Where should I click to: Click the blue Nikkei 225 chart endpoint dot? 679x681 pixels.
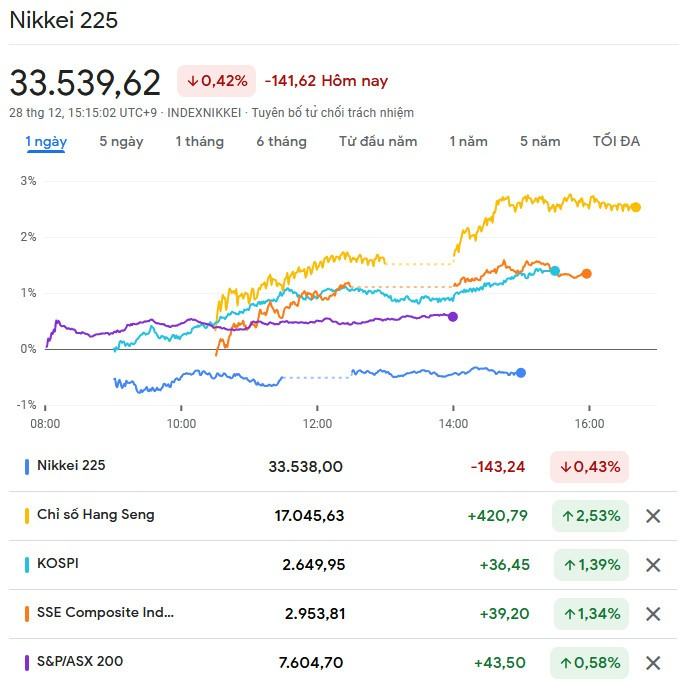(x=521, y=373)
